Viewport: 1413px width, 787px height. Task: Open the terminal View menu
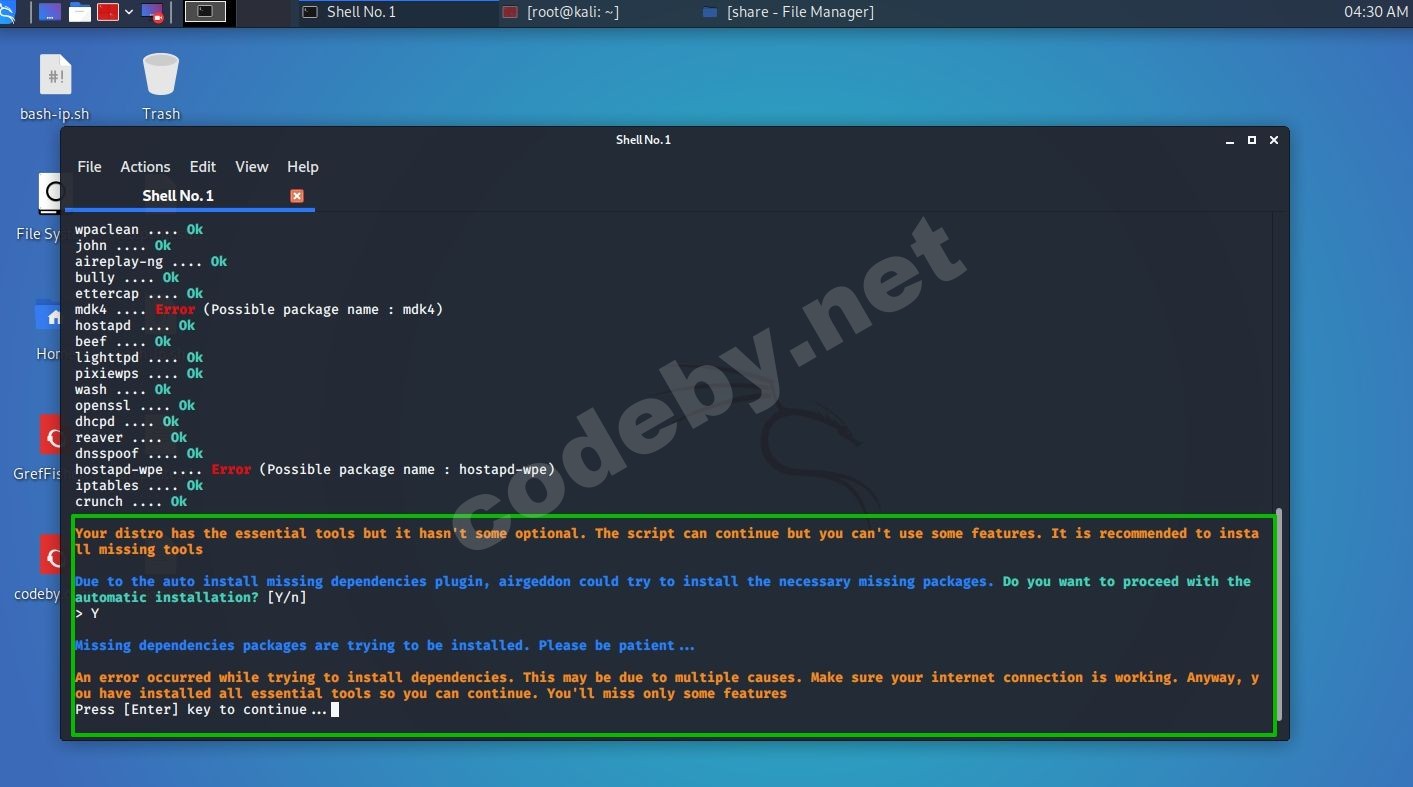(x=251, y=167)
